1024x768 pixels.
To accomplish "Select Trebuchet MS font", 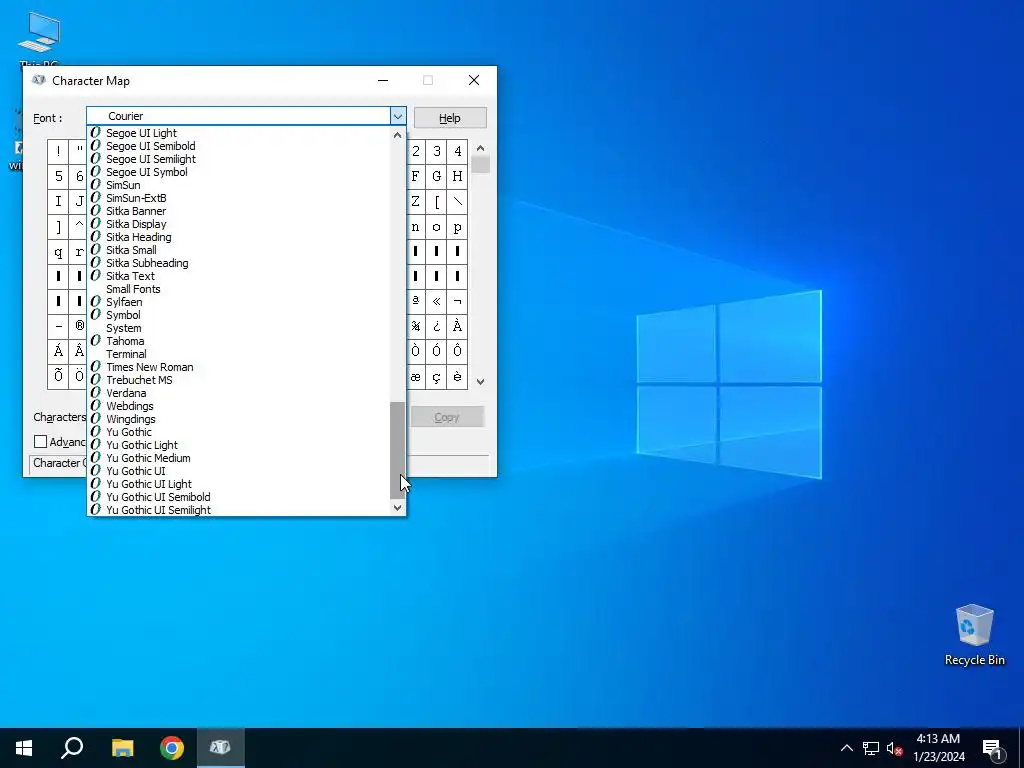I will coord(238,380).
